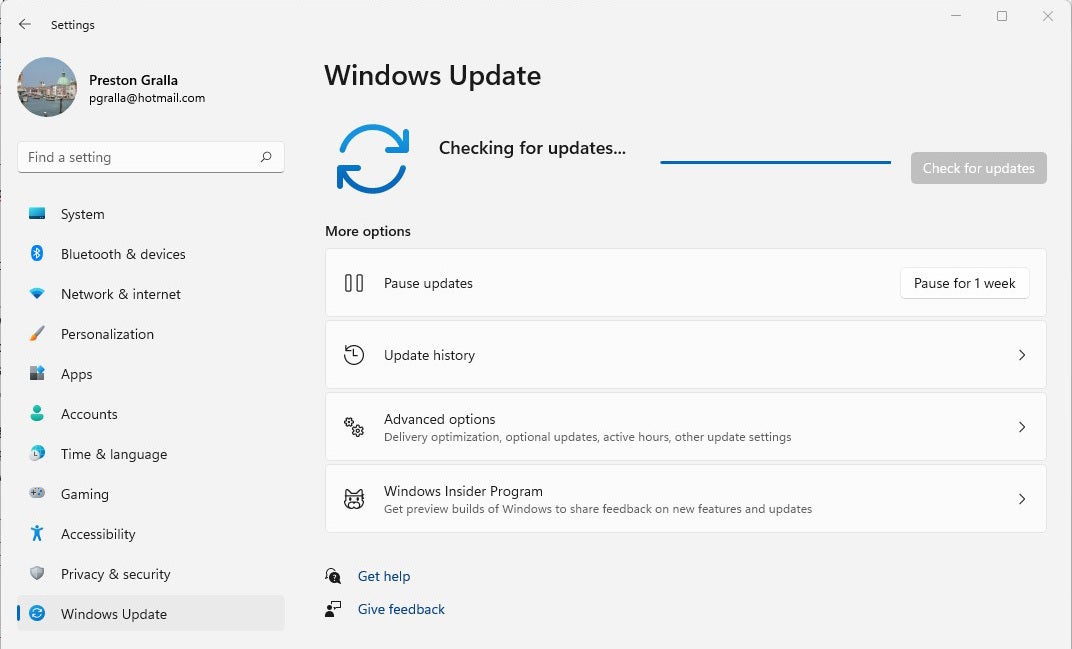Click the Accessibility figure icon
Screen dimensions: 1072x649
[37, 533]
